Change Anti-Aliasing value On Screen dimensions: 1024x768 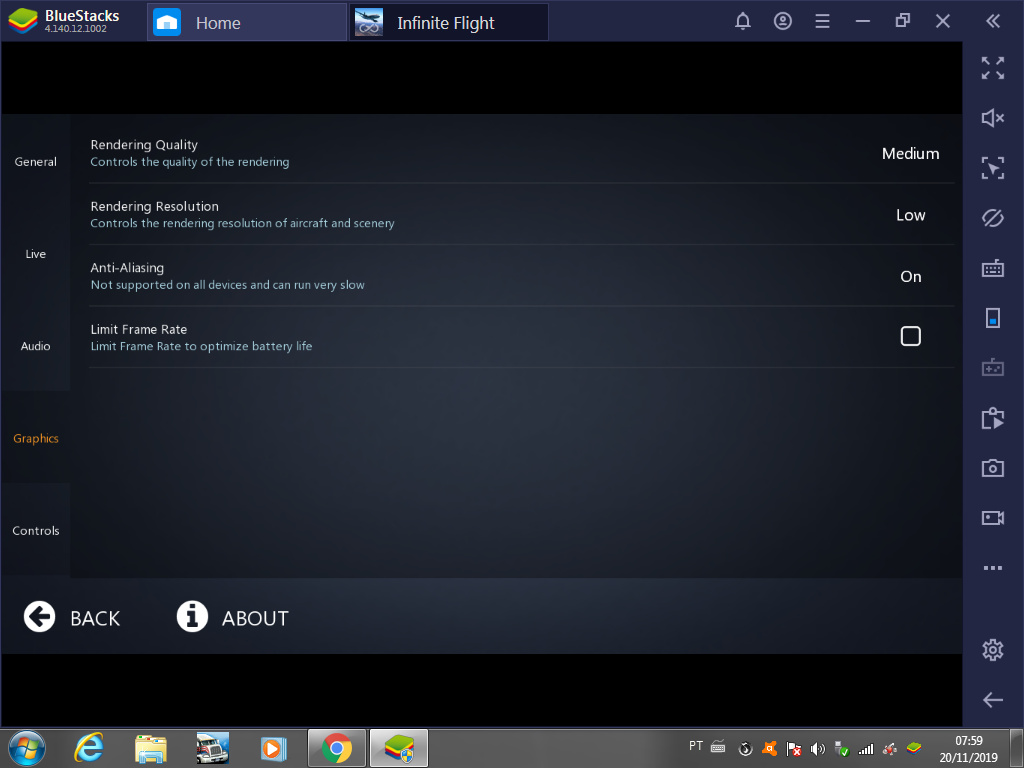[x=910, y=276]
